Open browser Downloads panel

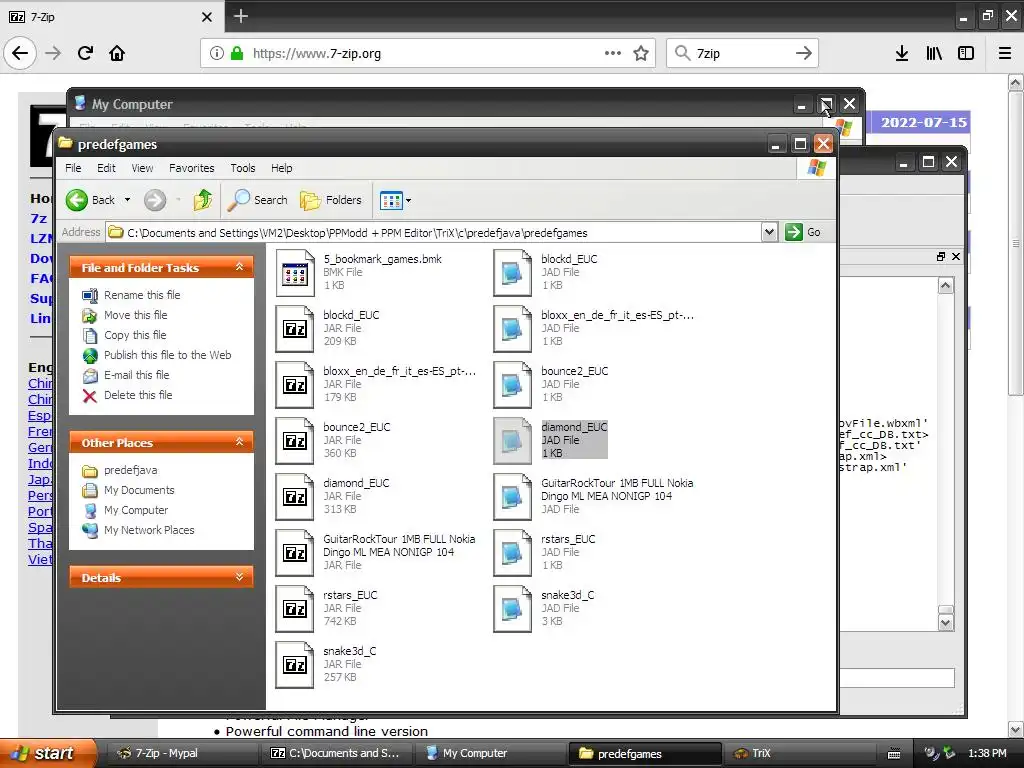click(x=902, y=53)
